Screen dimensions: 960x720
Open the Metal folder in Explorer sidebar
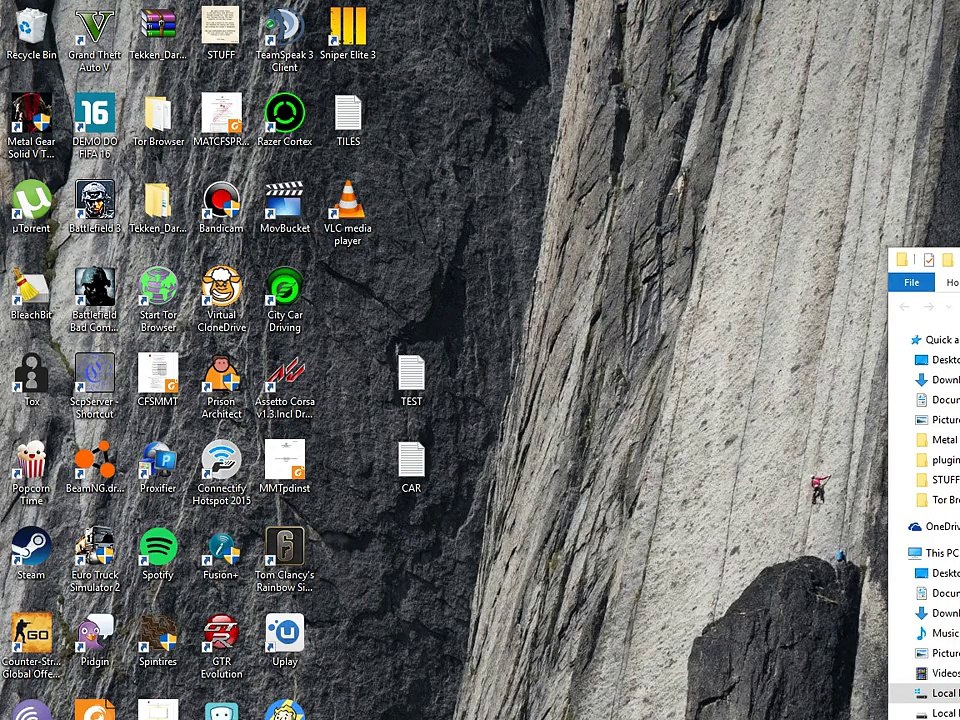937,440
